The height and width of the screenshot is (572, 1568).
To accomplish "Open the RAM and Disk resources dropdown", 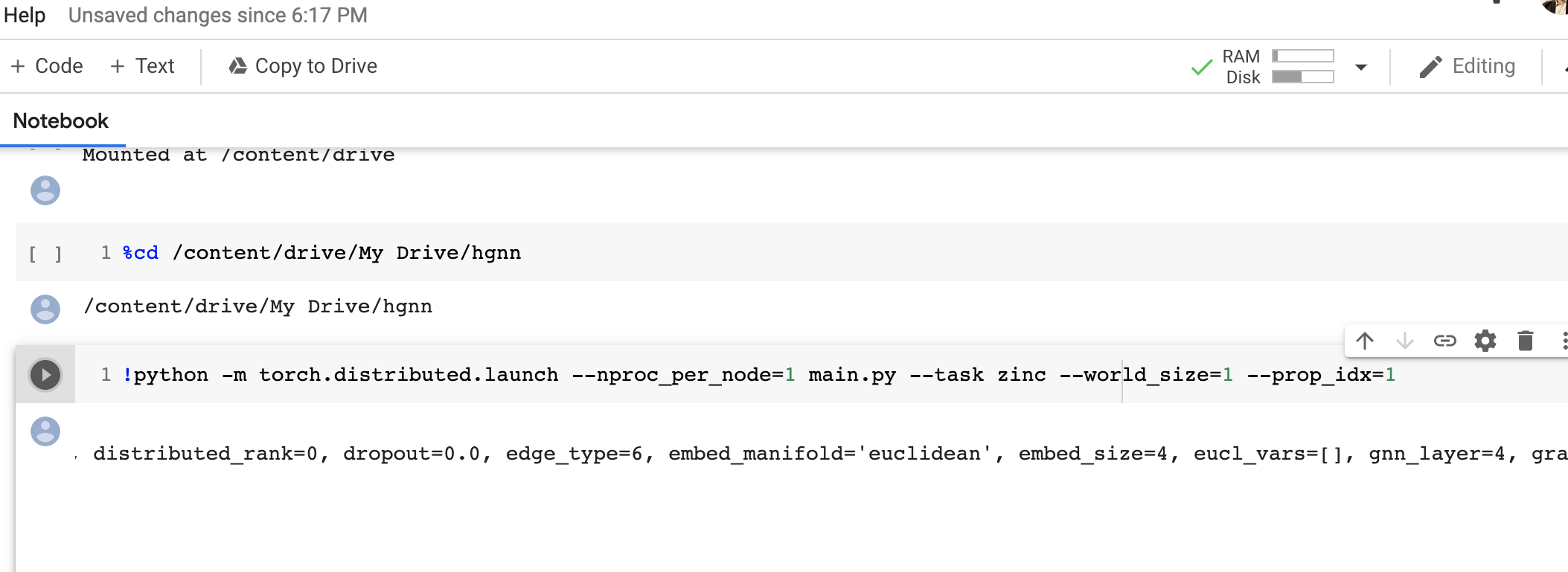I will tap(1361, 67).
